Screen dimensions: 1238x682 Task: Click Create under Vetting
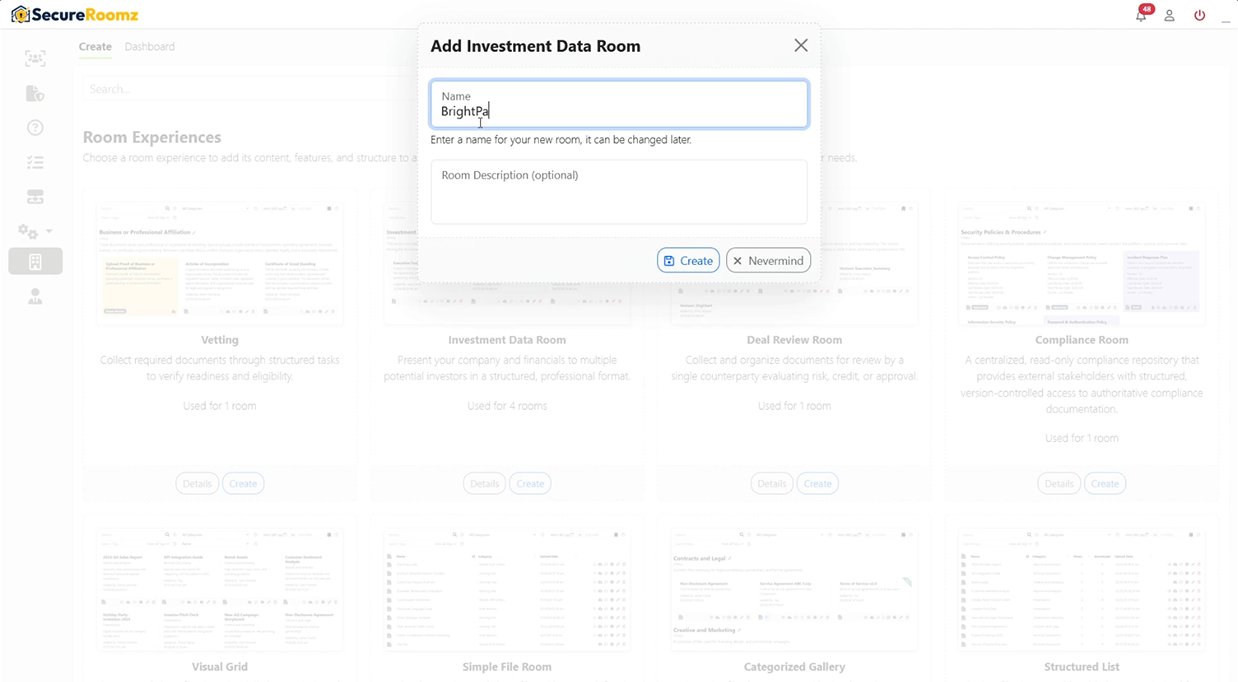pos(243,483)
